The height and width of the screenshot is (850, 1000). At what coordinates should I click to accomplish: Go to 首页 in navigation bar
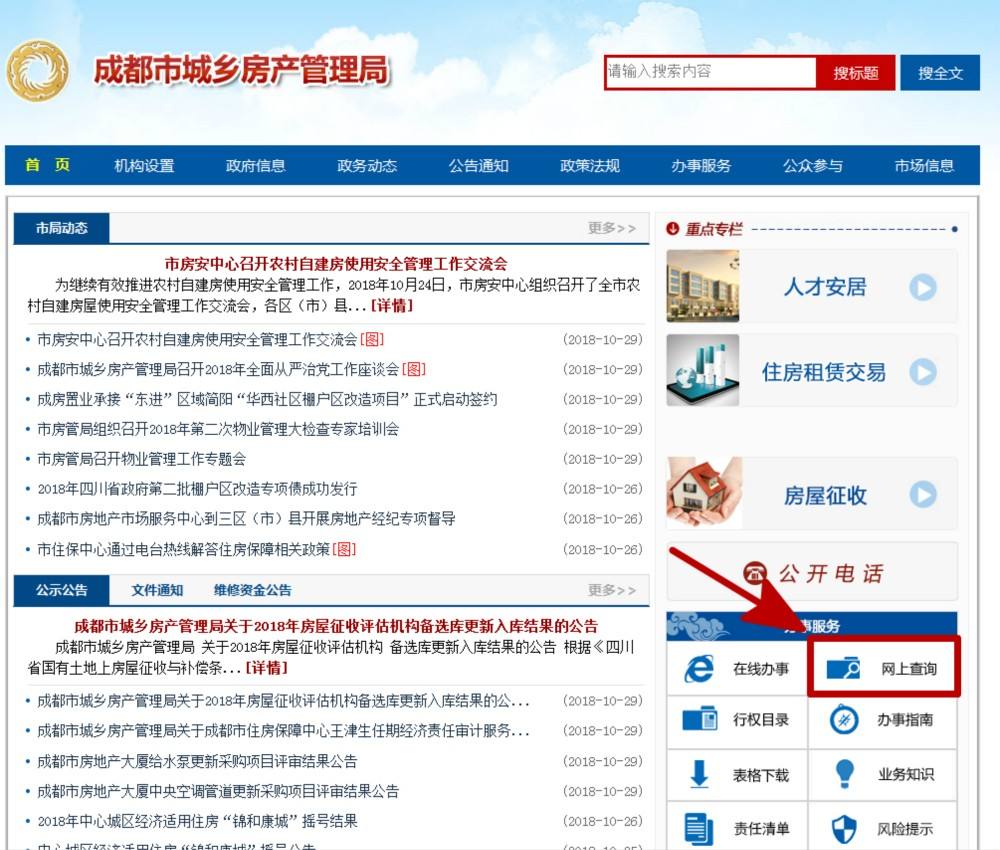pyautogui.click(x=47, y=165)
